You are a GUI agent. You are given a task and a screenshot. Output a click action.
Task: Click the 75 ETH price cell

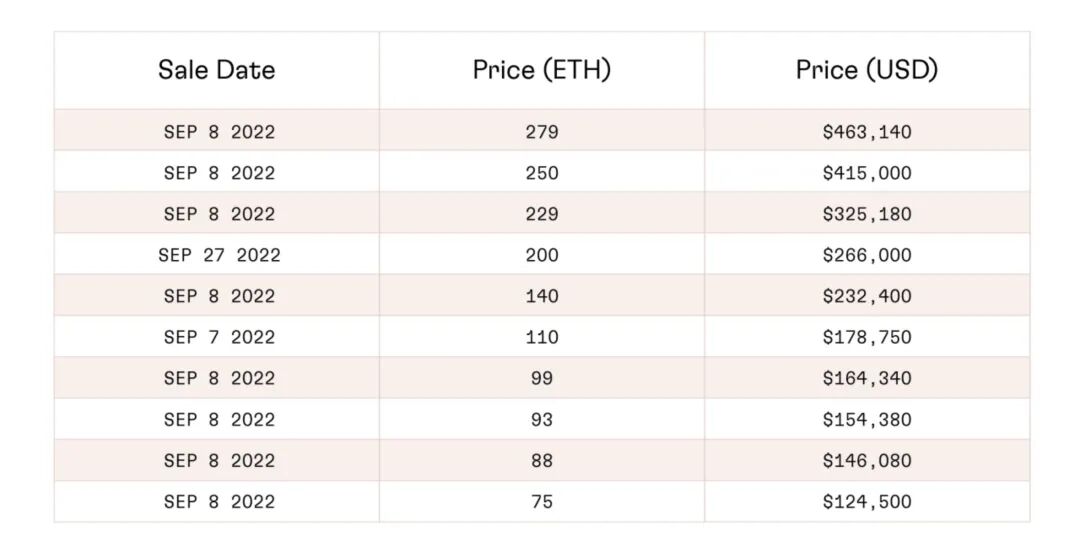click(541, 501)
